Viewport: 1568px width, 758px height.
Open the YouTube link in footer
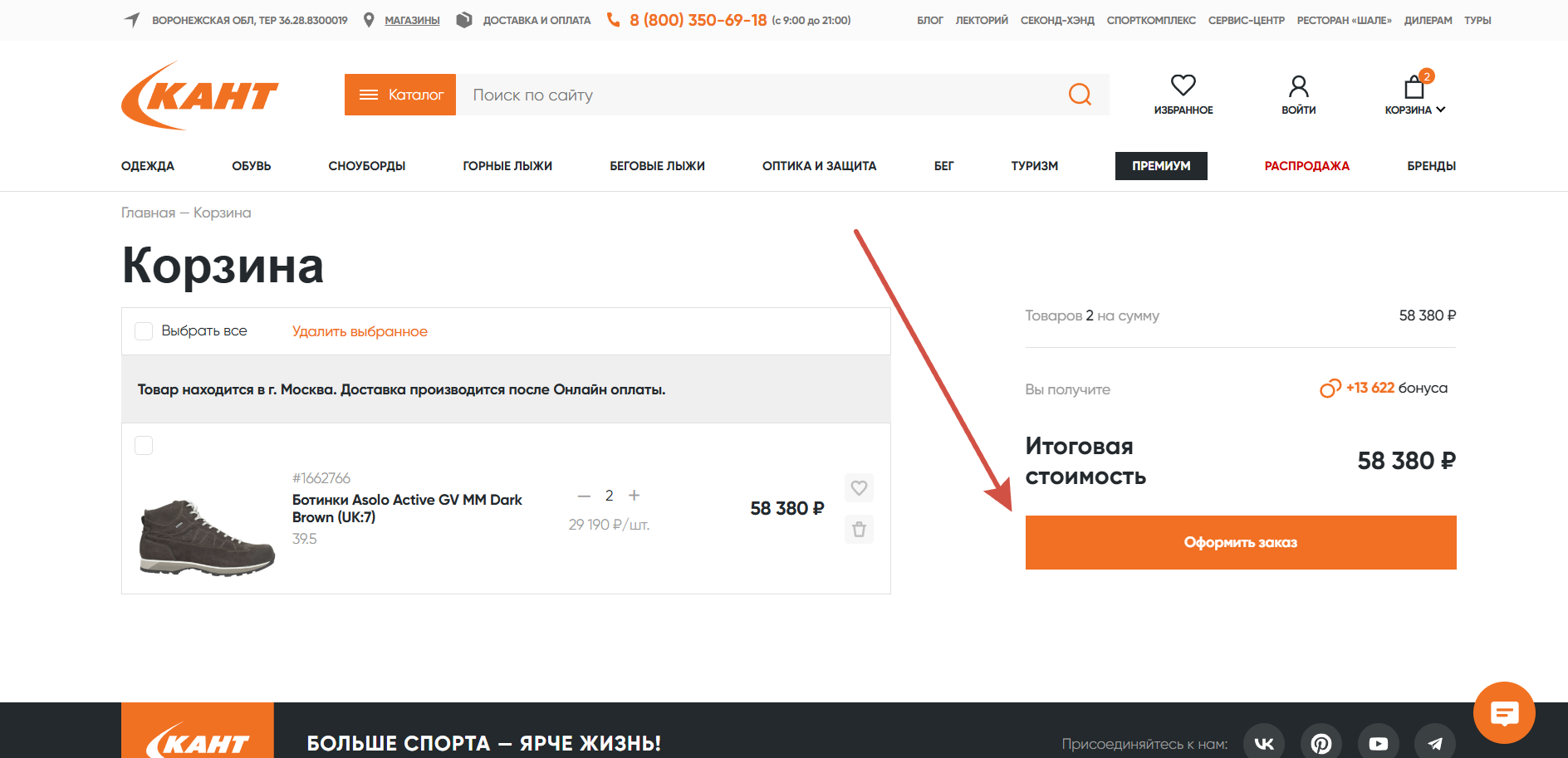click(1379, 743)
